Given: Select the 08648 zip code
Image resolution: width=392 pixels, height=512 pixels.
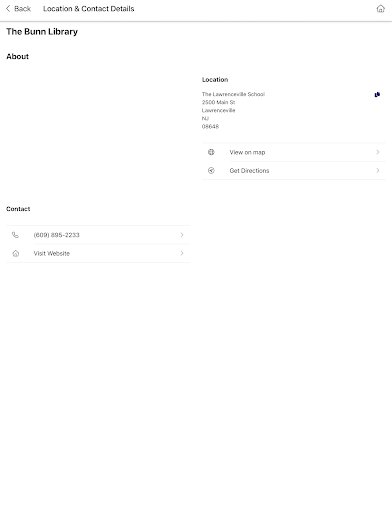Looking at the screenshot, I should click(210, 126).
